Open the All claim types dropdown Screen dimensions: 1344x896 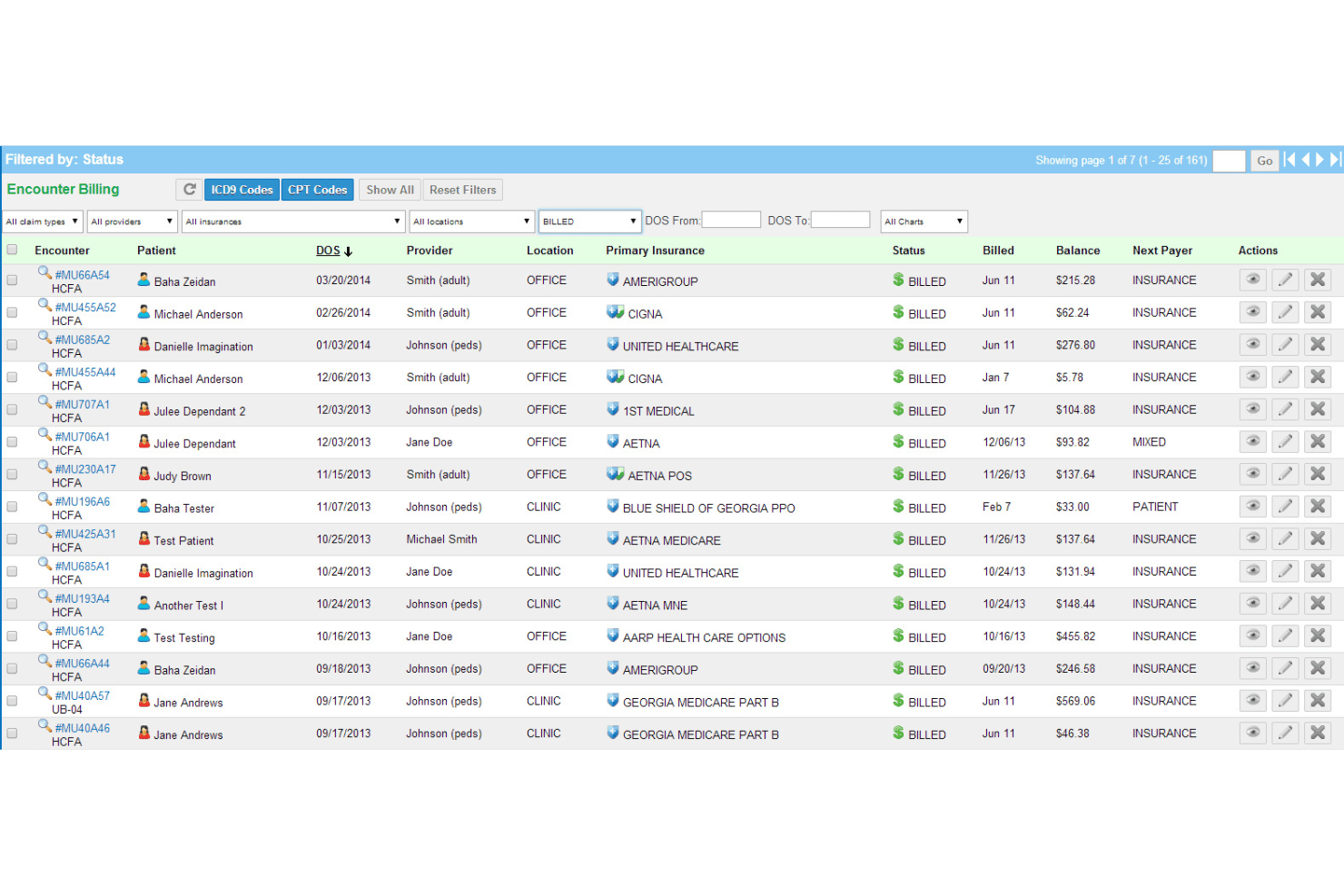(x=43, y=222)
